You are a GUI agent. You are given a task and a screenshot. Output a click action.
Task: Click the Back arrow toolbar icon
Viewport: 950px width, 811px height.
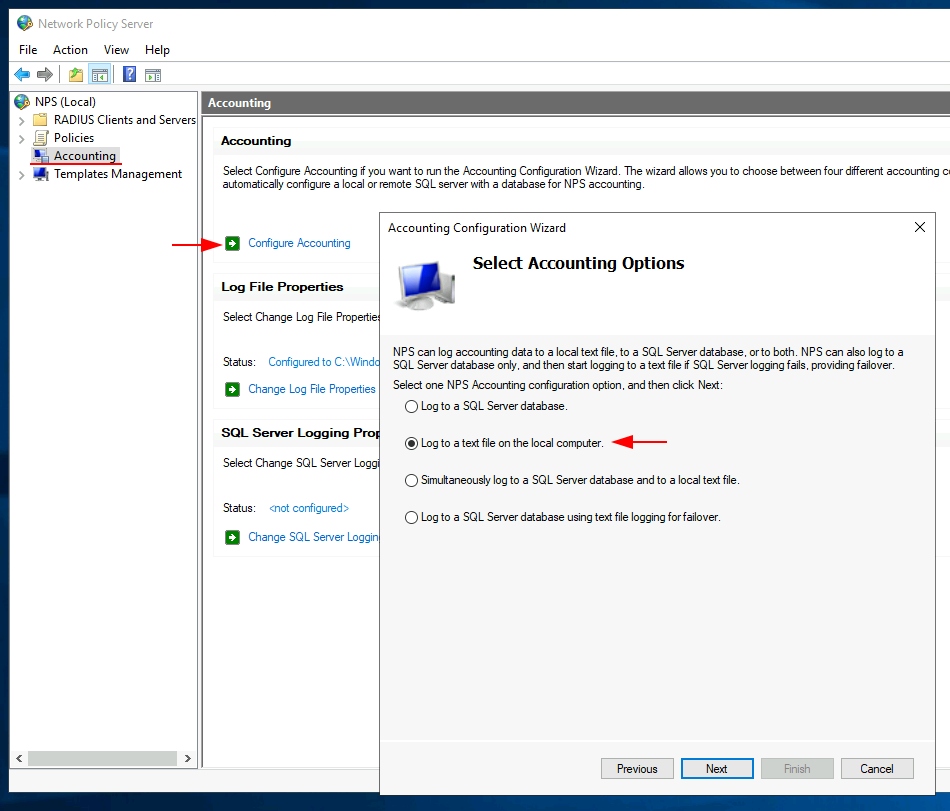tap(22, 74)
